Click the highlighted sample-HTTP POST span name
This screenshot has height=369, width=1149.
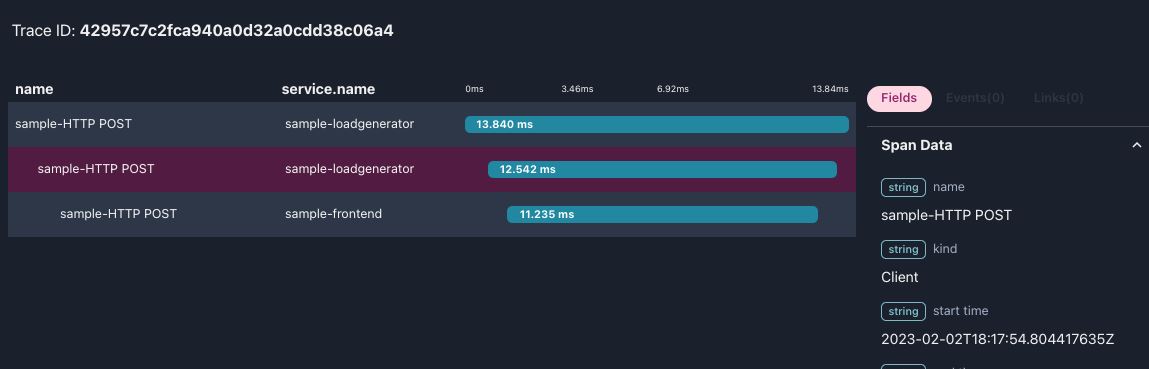click(96, 169)
